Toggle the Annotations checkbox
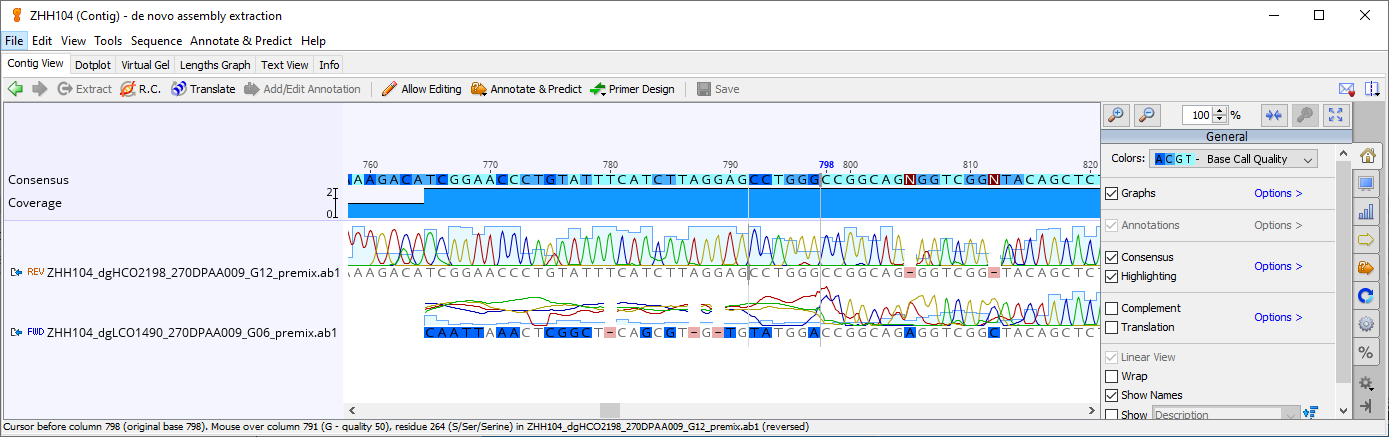The image size is (1389, 437). pos(1111,225)
